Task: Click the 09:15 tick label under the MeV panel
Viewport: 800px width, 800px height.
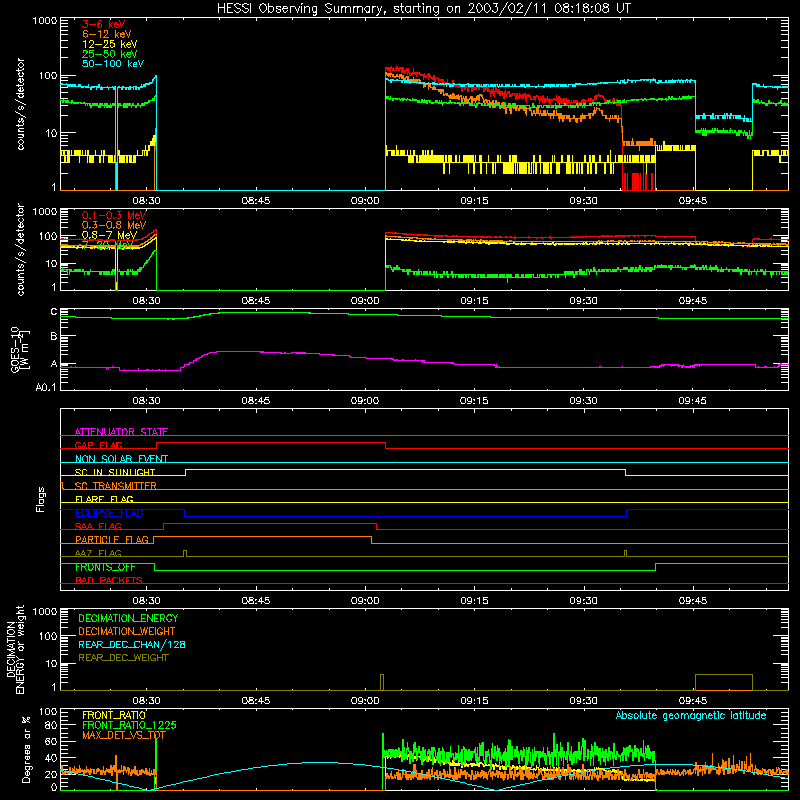Action: (x=474, y=301)
